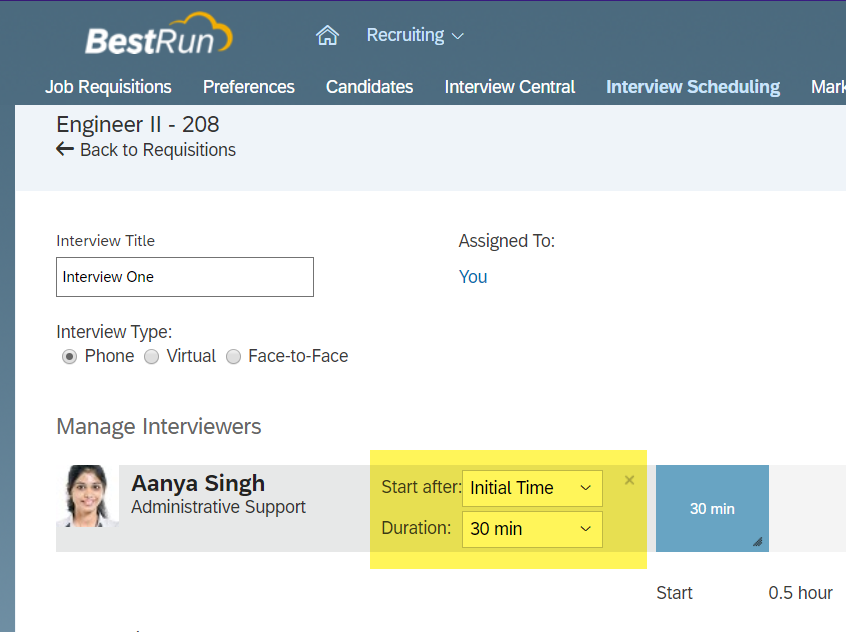This screenshot has width=846, height=632.
Task: Select the Face-to-Face interview type
Action: (x=233, y=357)
